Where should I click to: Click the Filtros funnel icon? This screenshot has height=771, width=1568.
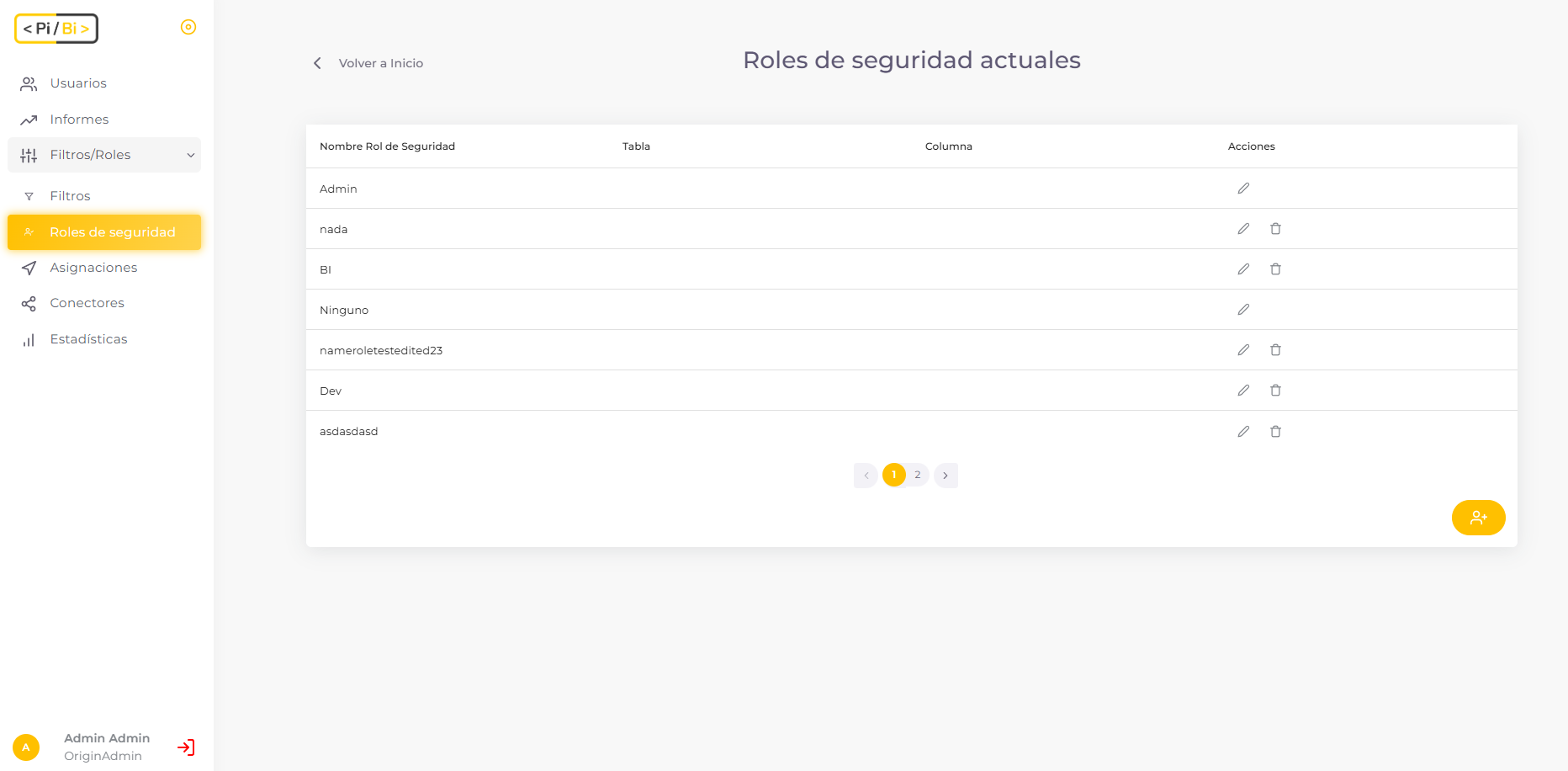point(29,196)
